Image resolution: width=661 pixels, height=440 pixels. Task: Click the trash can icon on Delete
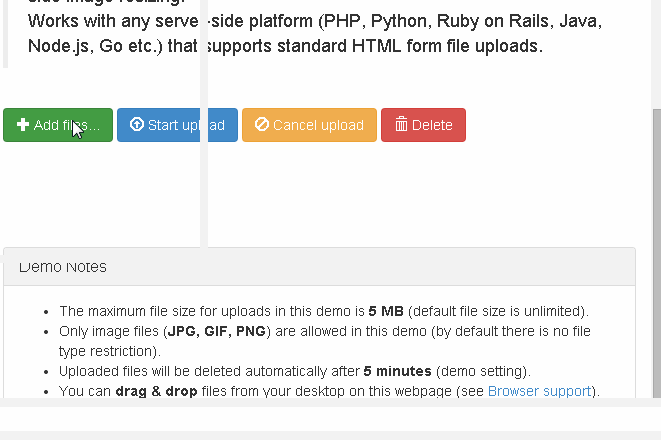401,124
